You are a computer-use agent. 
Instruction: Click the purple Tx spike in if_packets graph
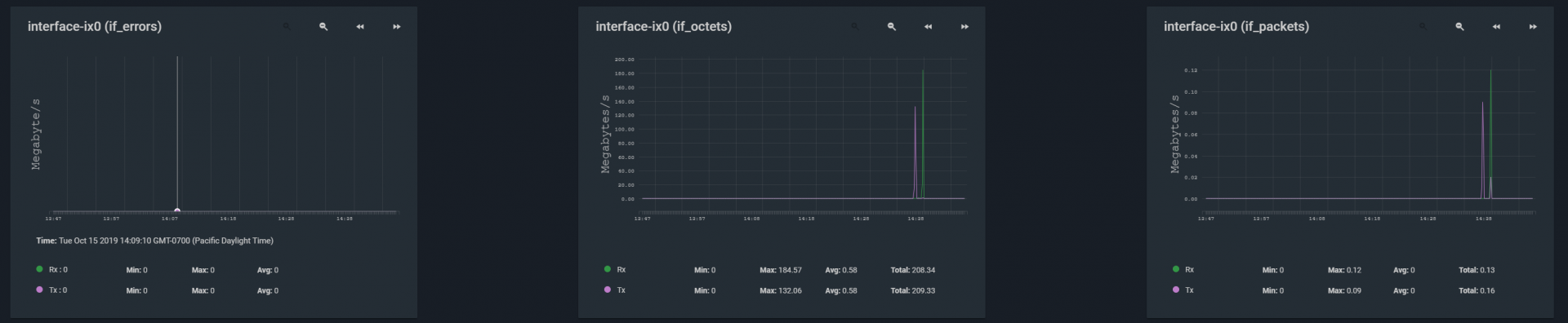(x=1483, y=151)
